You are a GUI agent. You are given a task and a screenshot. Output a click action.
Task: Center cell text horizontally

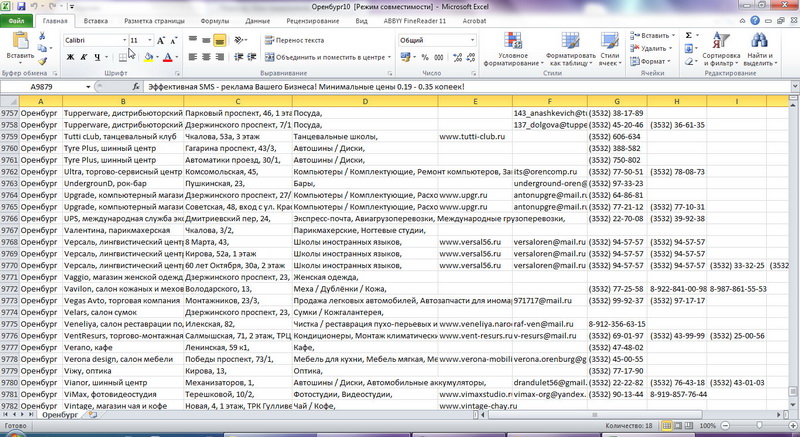pyautogui.click(x=206, y=57)
